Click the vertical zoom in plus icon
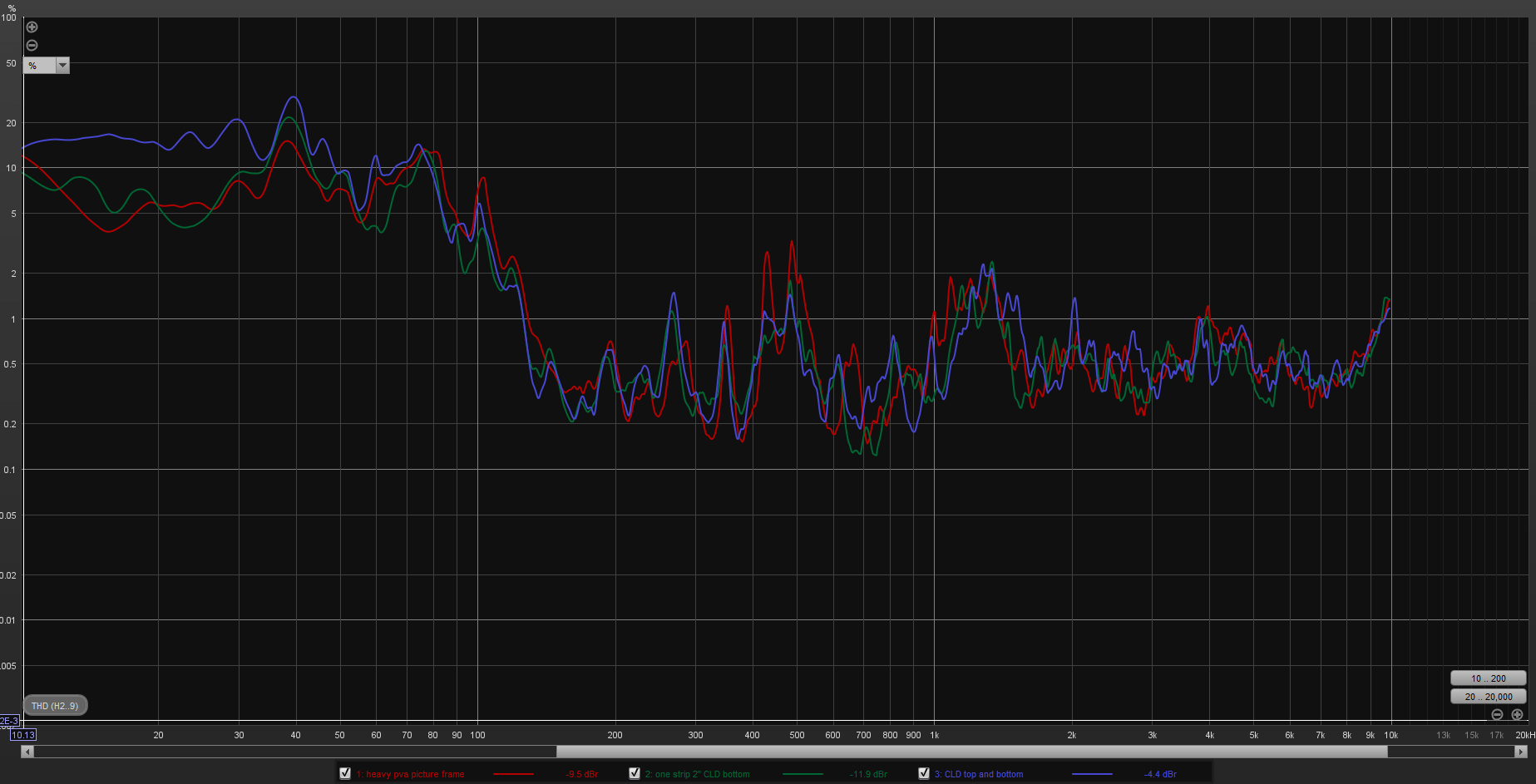Image resolution: width=1536 pixels, height=784 pixels. tap(32, 27)
